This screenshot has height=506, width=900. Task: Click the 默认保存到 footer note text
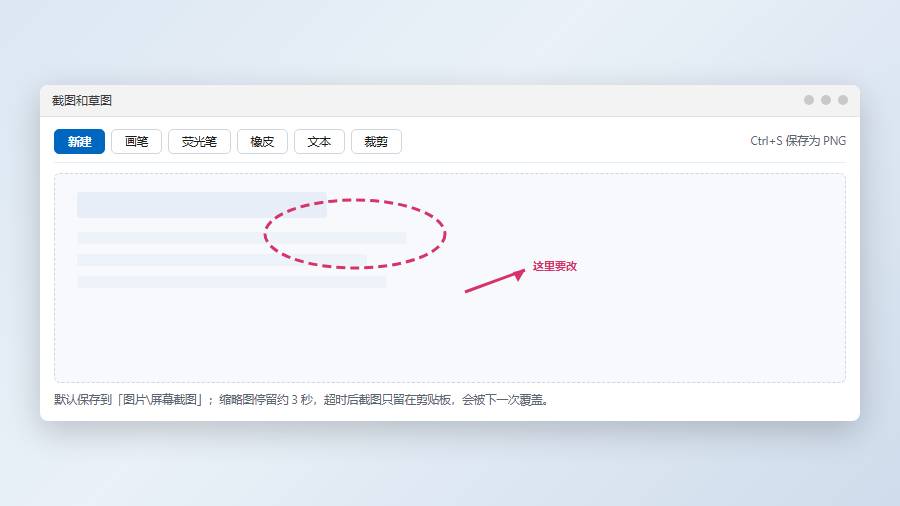pos(301,400)
